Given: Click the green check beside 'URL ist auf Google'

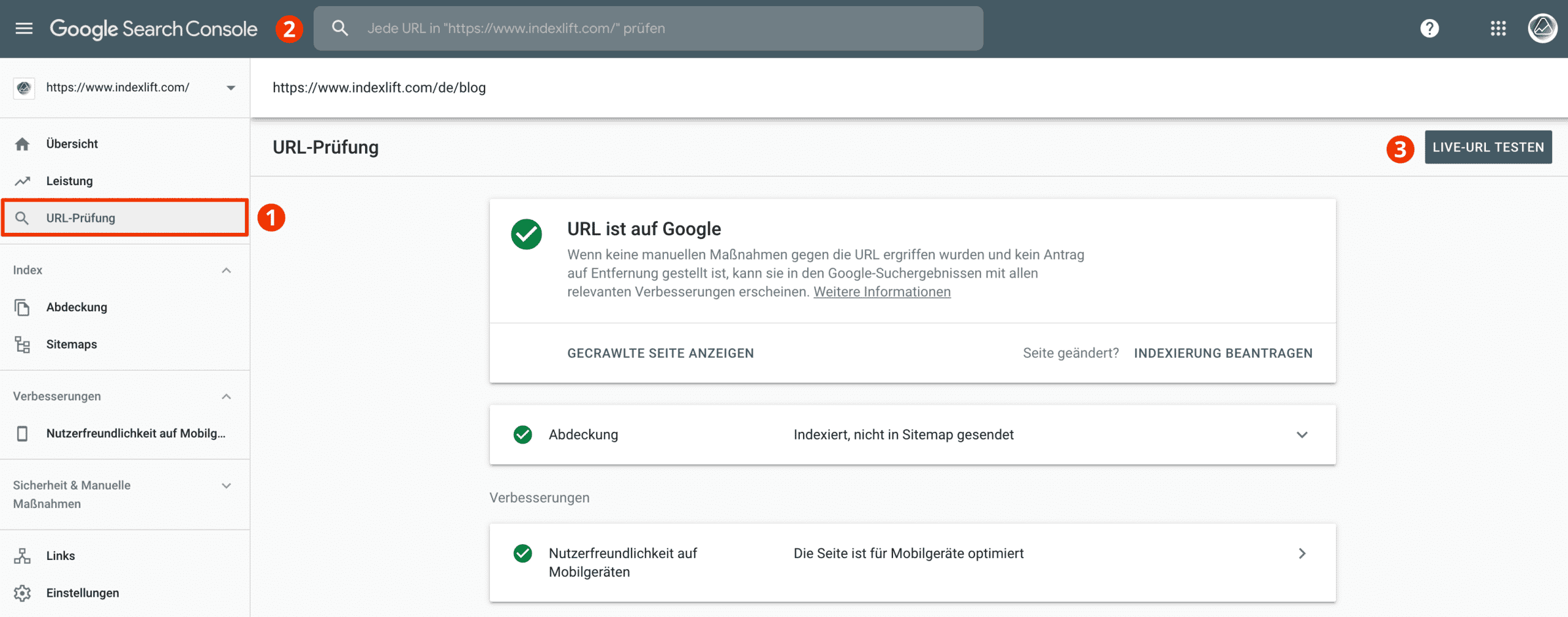Looking at the screenshot, I should click(526, 234).
